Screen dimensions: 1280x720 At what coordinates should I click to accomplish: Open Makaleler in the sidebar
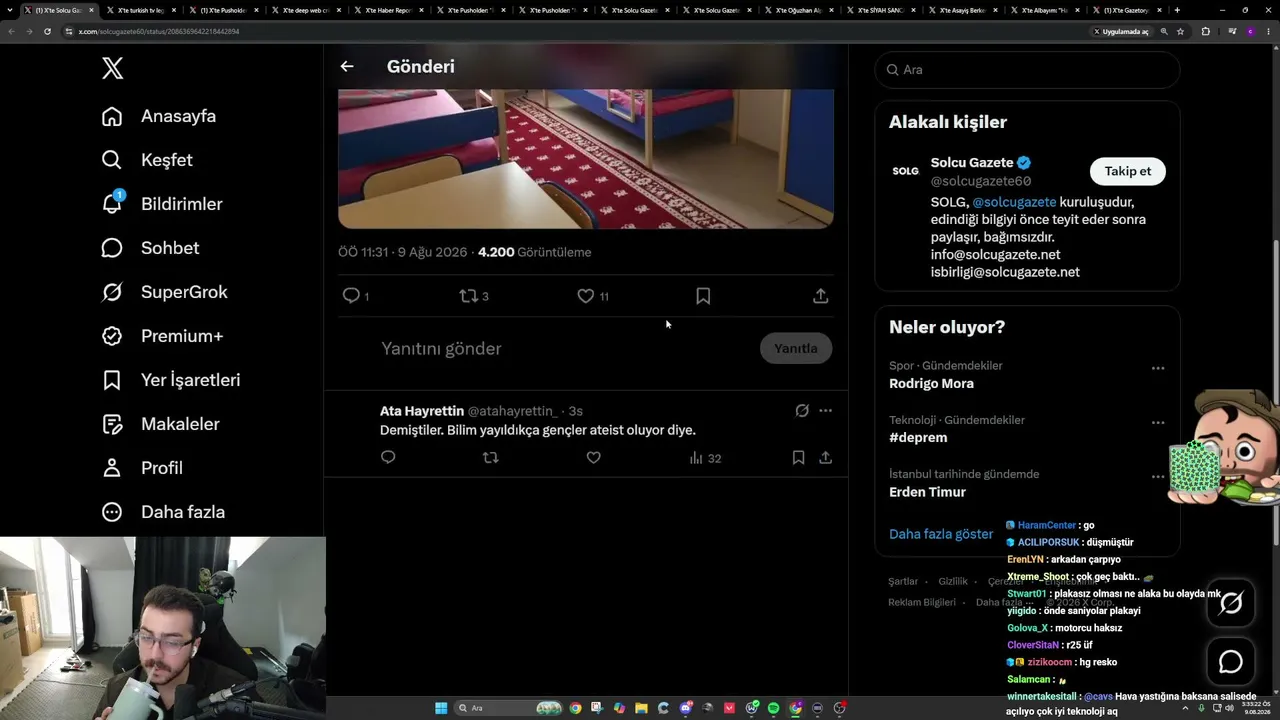click(x=160, y=424)
